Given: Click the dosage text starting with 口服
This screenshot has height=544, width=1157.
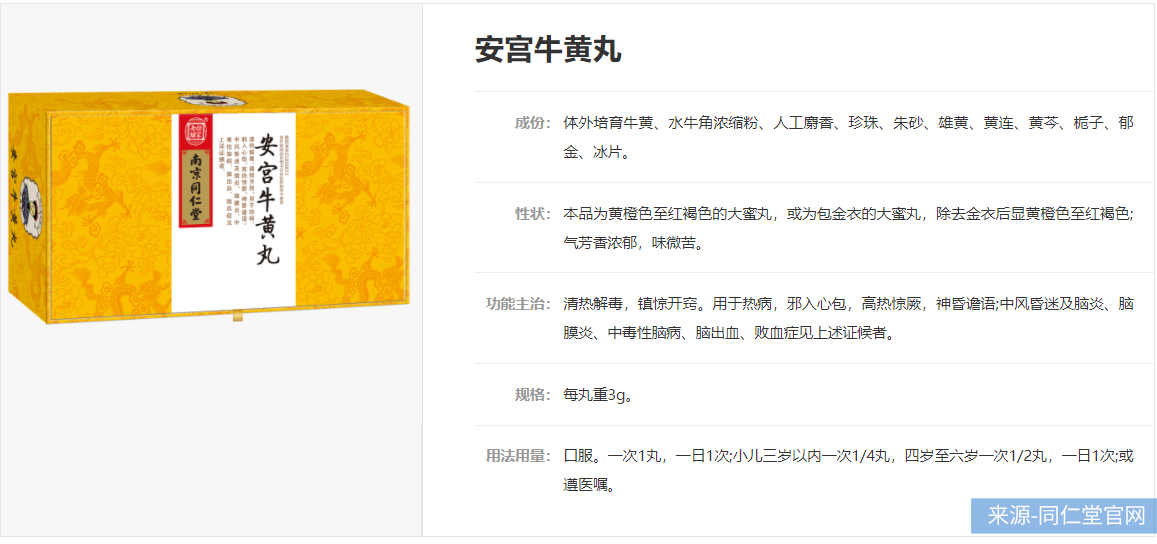Looking at the screenshot, I should coord(848,471).
